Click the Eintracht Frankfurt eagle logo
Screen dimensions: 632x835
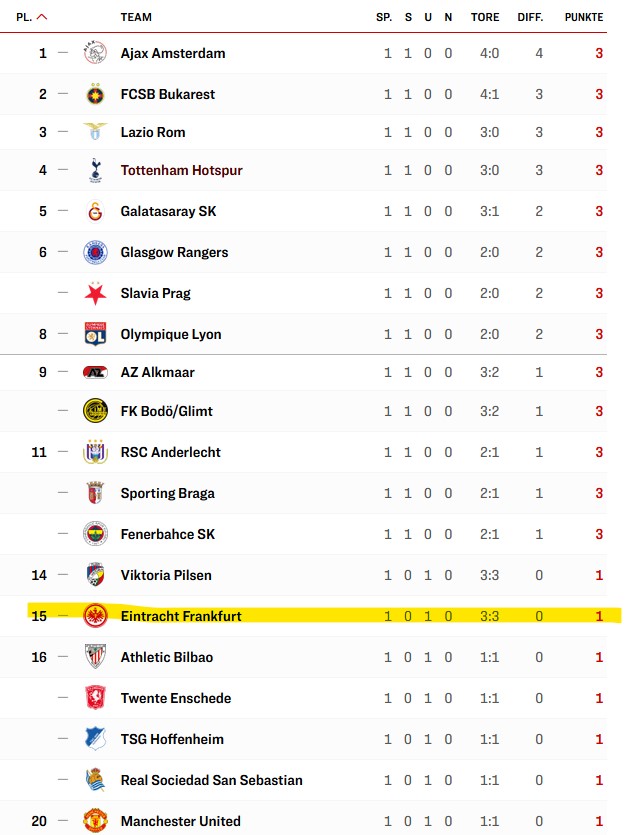pos(95,616)
